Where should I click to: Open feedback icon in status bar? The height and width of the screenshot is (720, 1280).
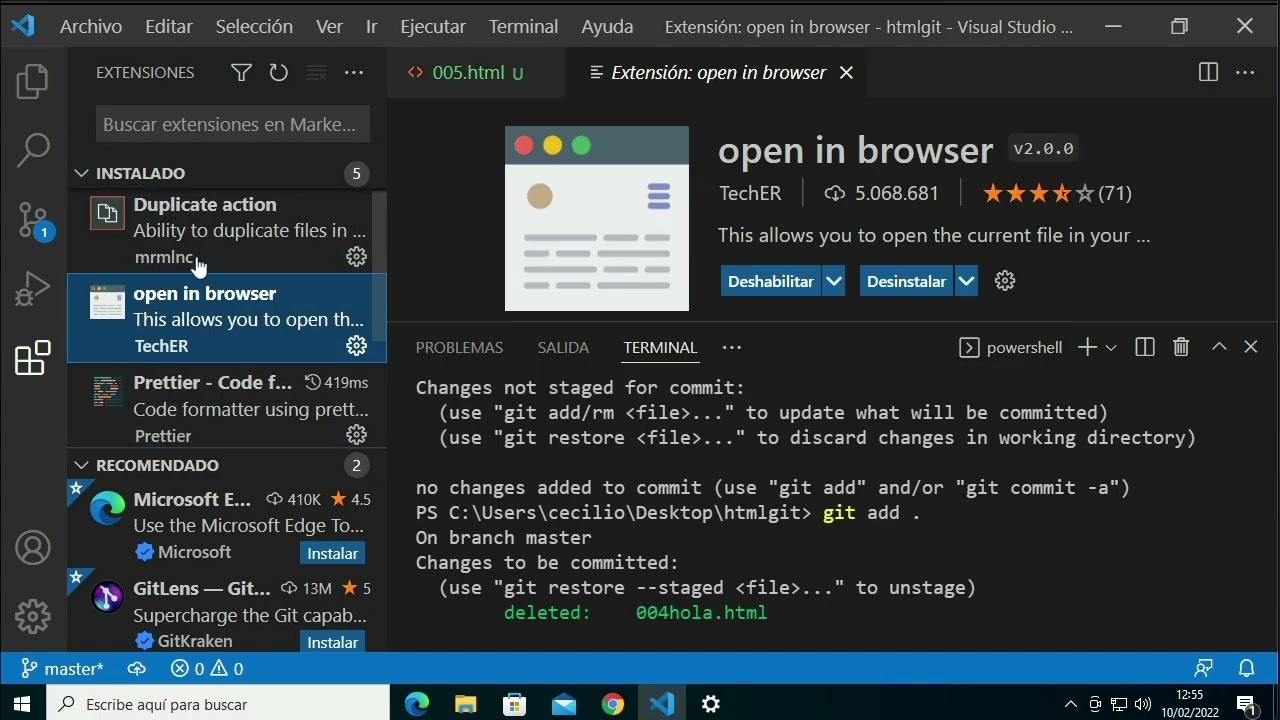(x=1204, y=669)
